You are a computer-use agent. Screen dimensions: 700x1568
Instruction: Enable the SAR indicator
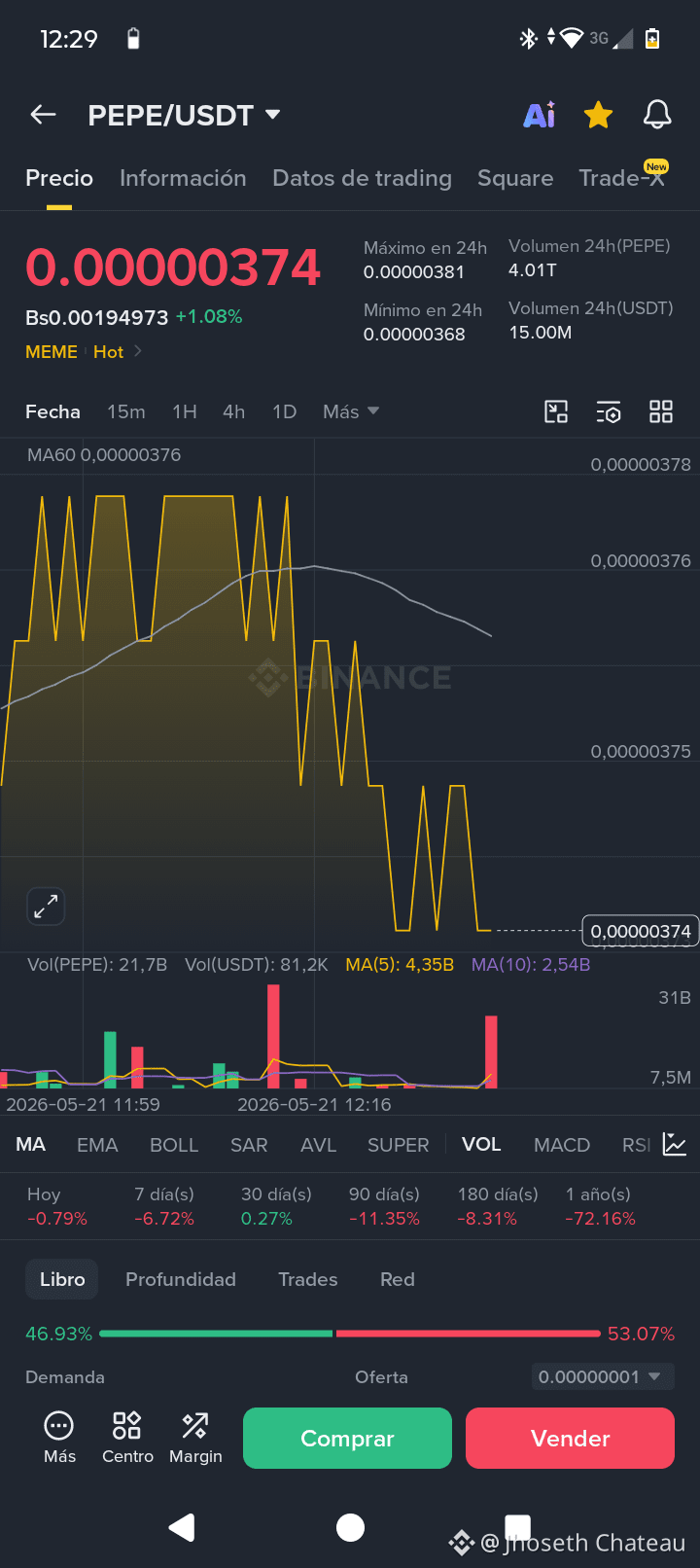pos(249,1145)
